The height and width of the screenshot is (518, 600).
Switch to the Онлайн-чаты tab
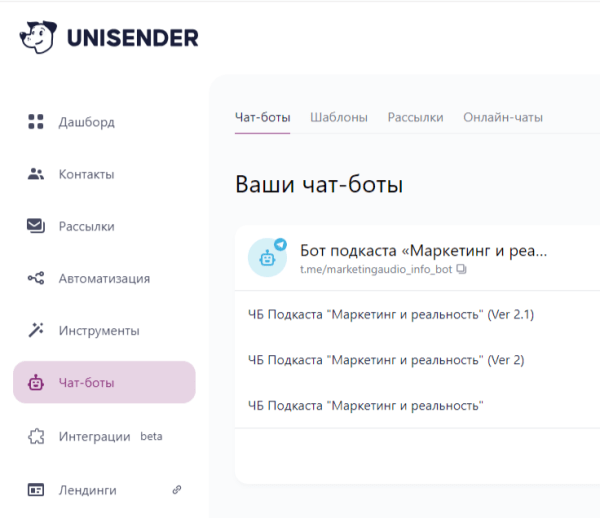click(503, 117)
